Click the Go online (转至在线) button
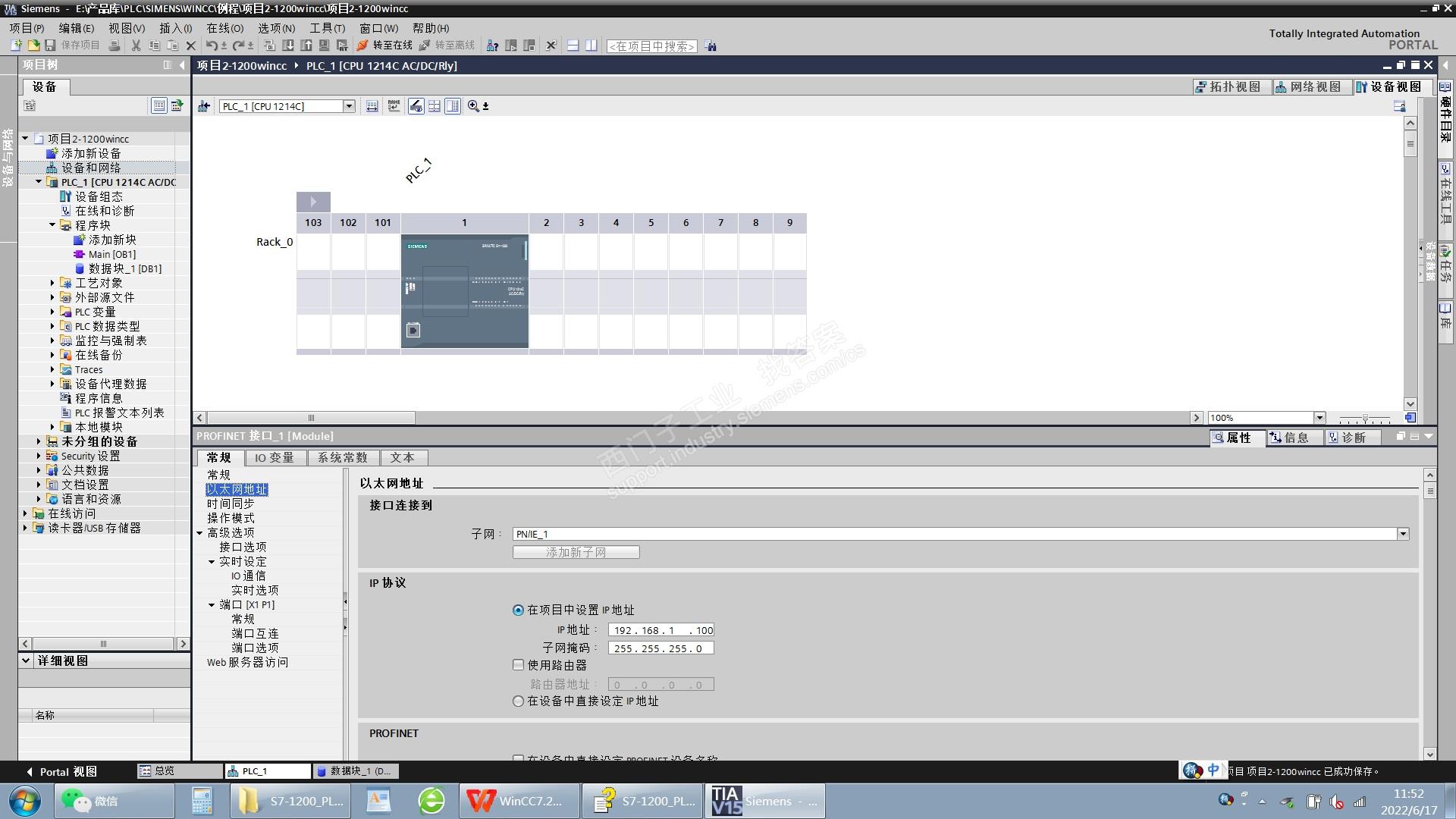 [x=385, y=45]
